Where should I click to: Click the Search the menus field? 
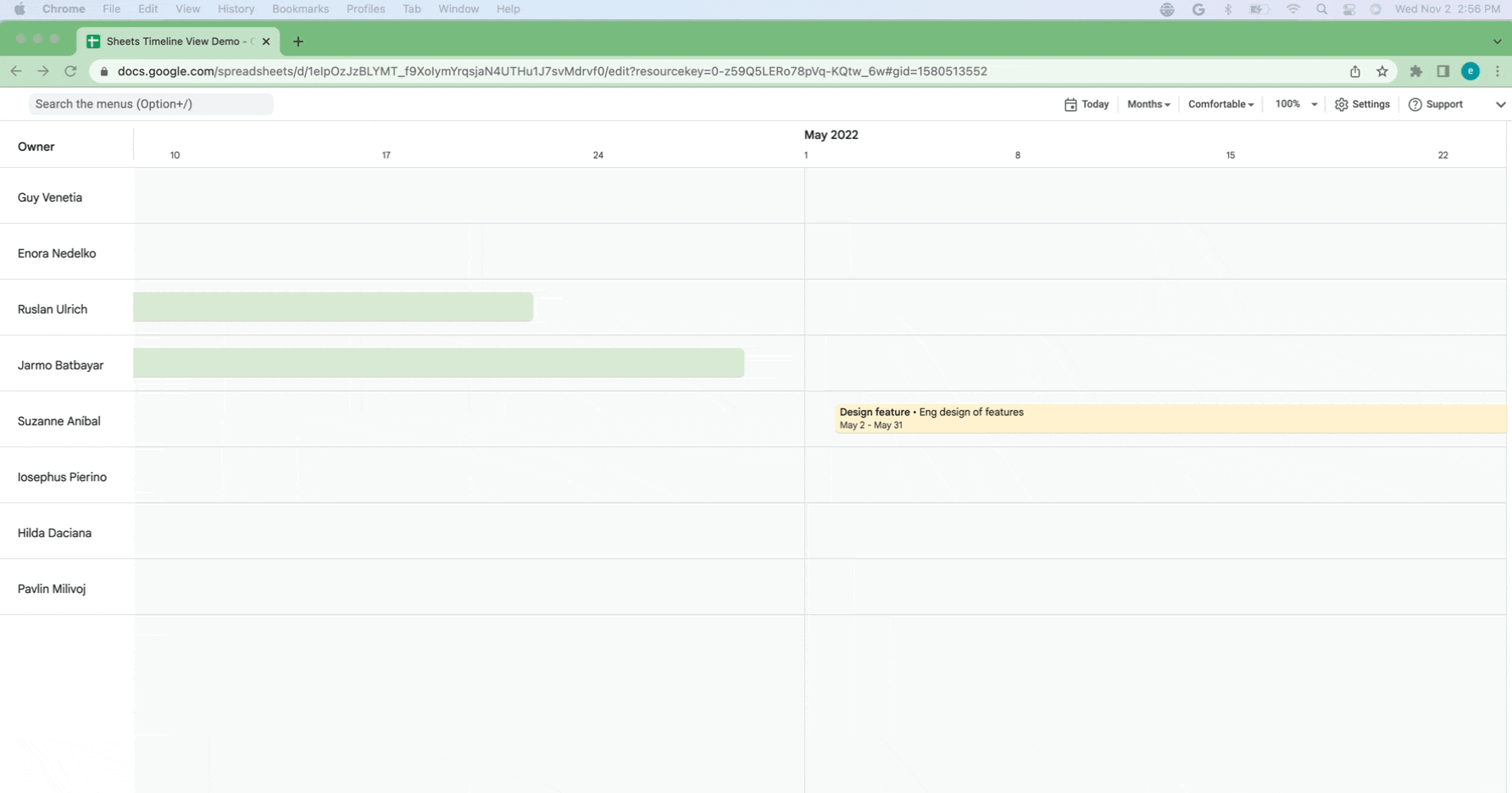(x=151, y=104)
